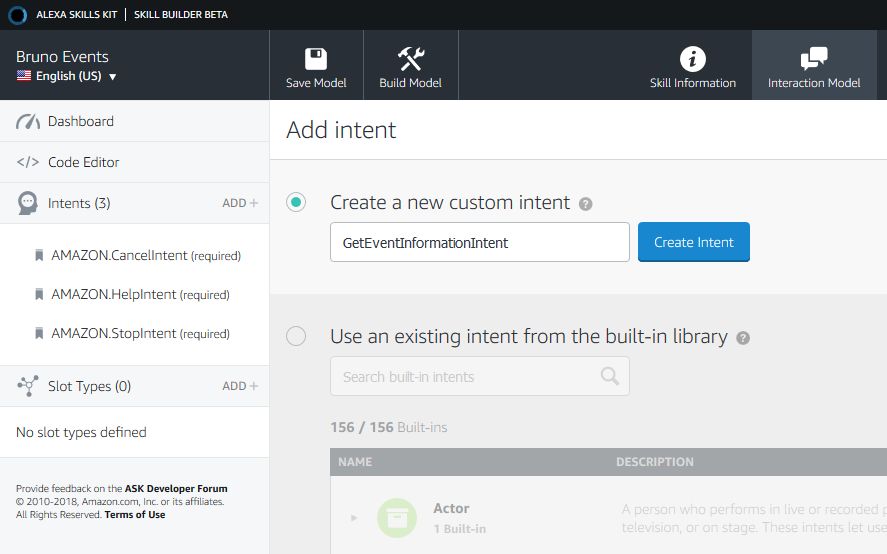887x554 pixels.
Task: Open the English (US) language dropdown
Action: (x=67, y=76)
